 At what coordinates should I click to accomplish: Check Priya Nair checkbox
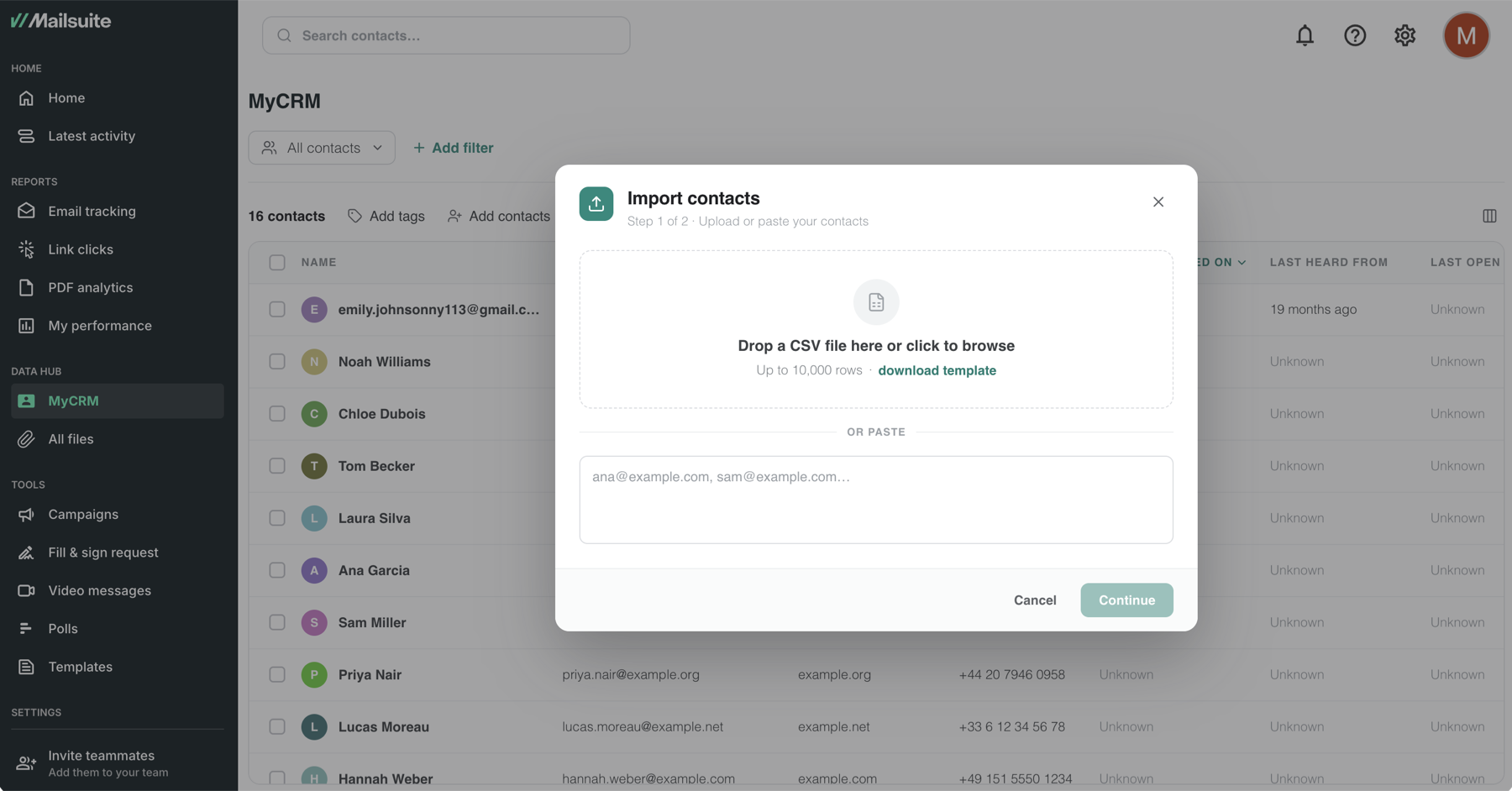277,674
